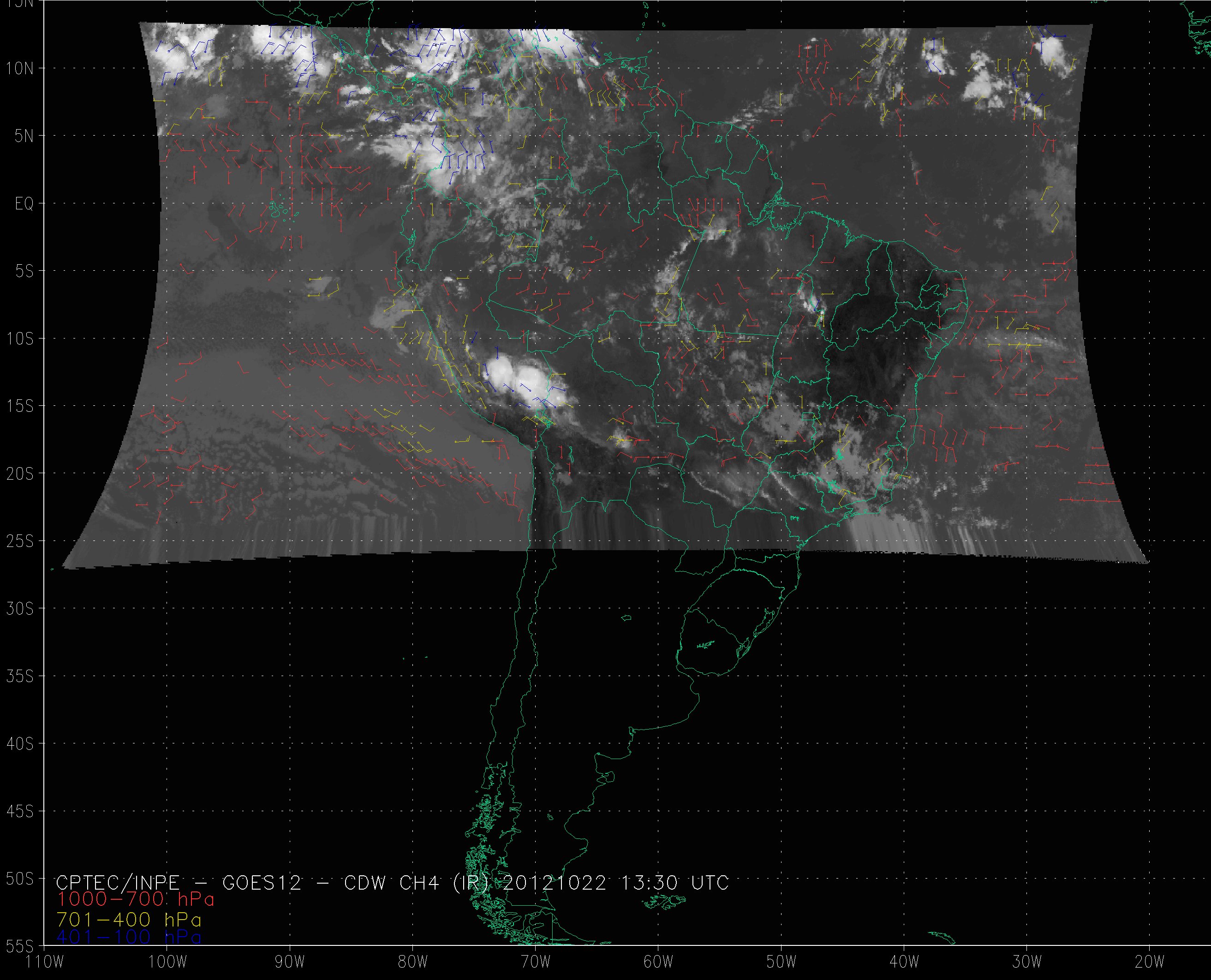
Task: Click the '5S' latitude label
Action: 24,272
